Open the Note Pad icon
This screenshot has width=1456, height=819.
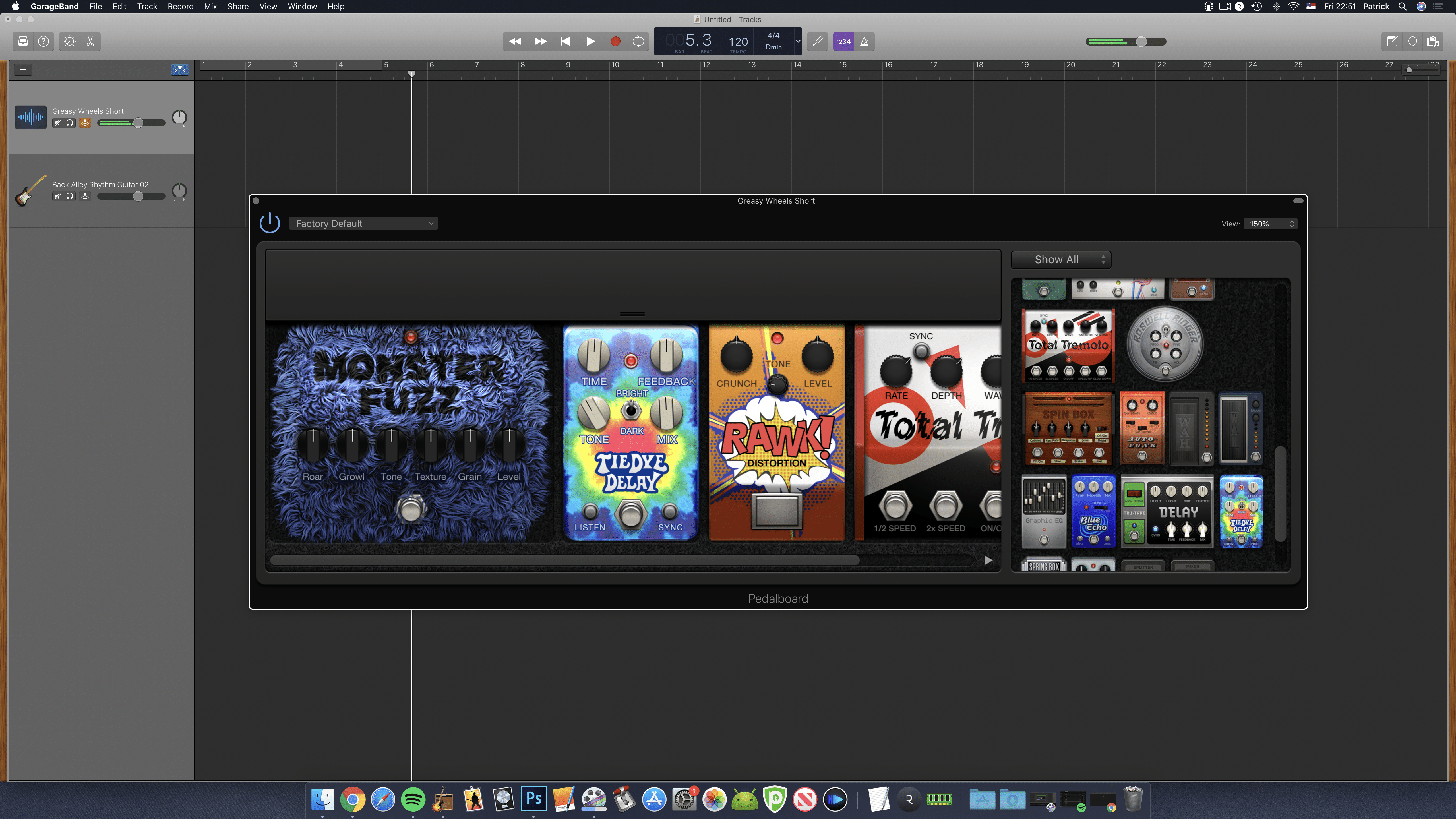[1392, 41]
